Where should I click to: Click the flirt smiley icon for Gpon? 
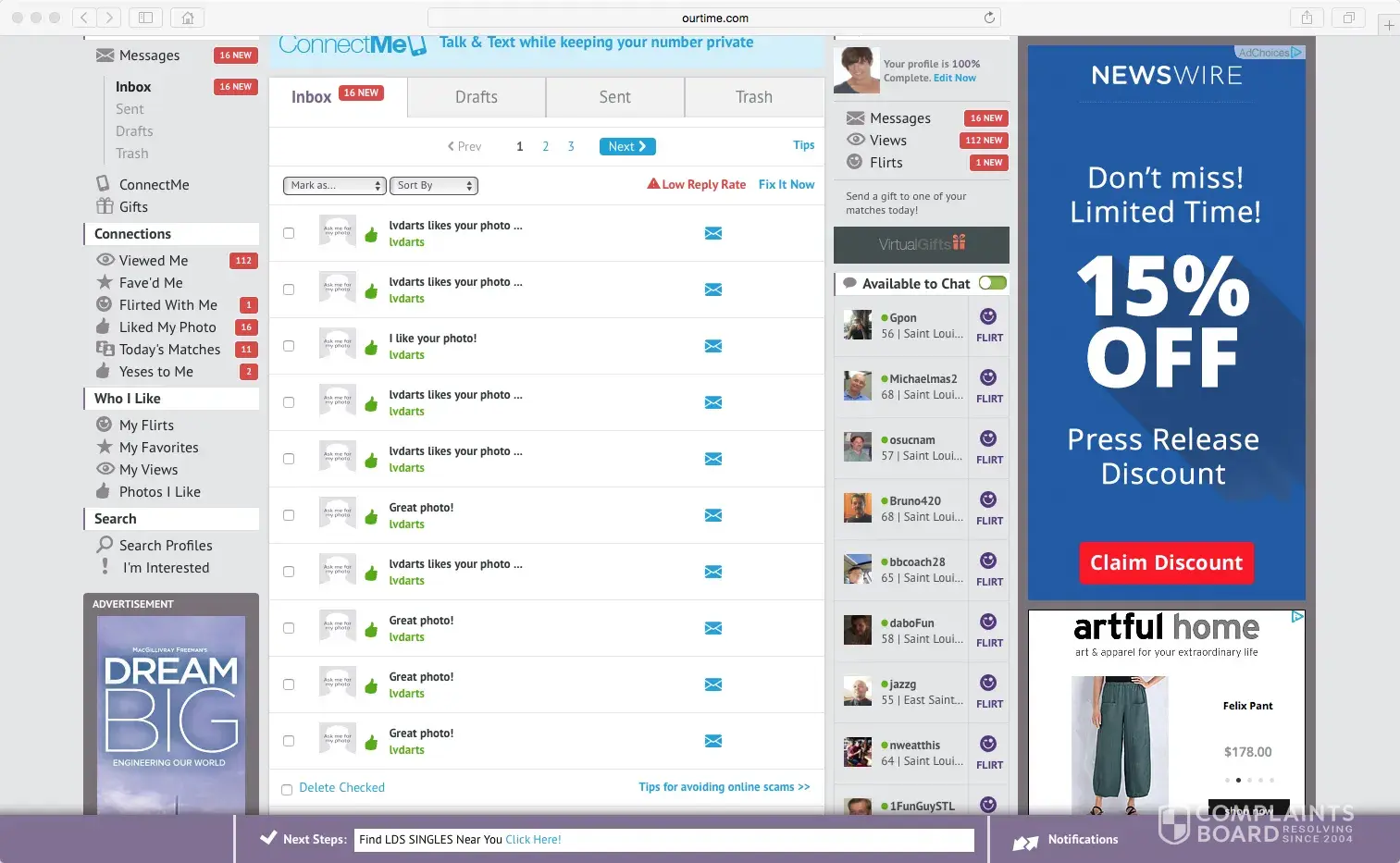[988, 316]
